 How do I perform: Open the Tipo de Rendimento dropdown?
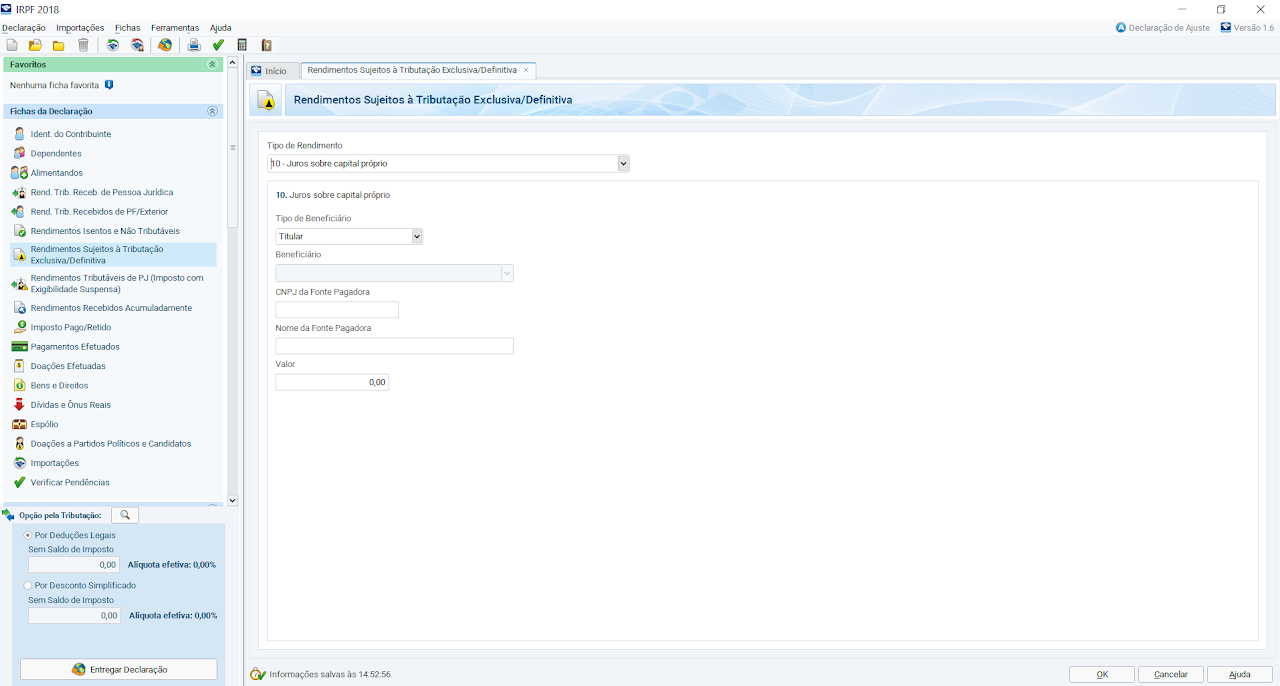623,163
